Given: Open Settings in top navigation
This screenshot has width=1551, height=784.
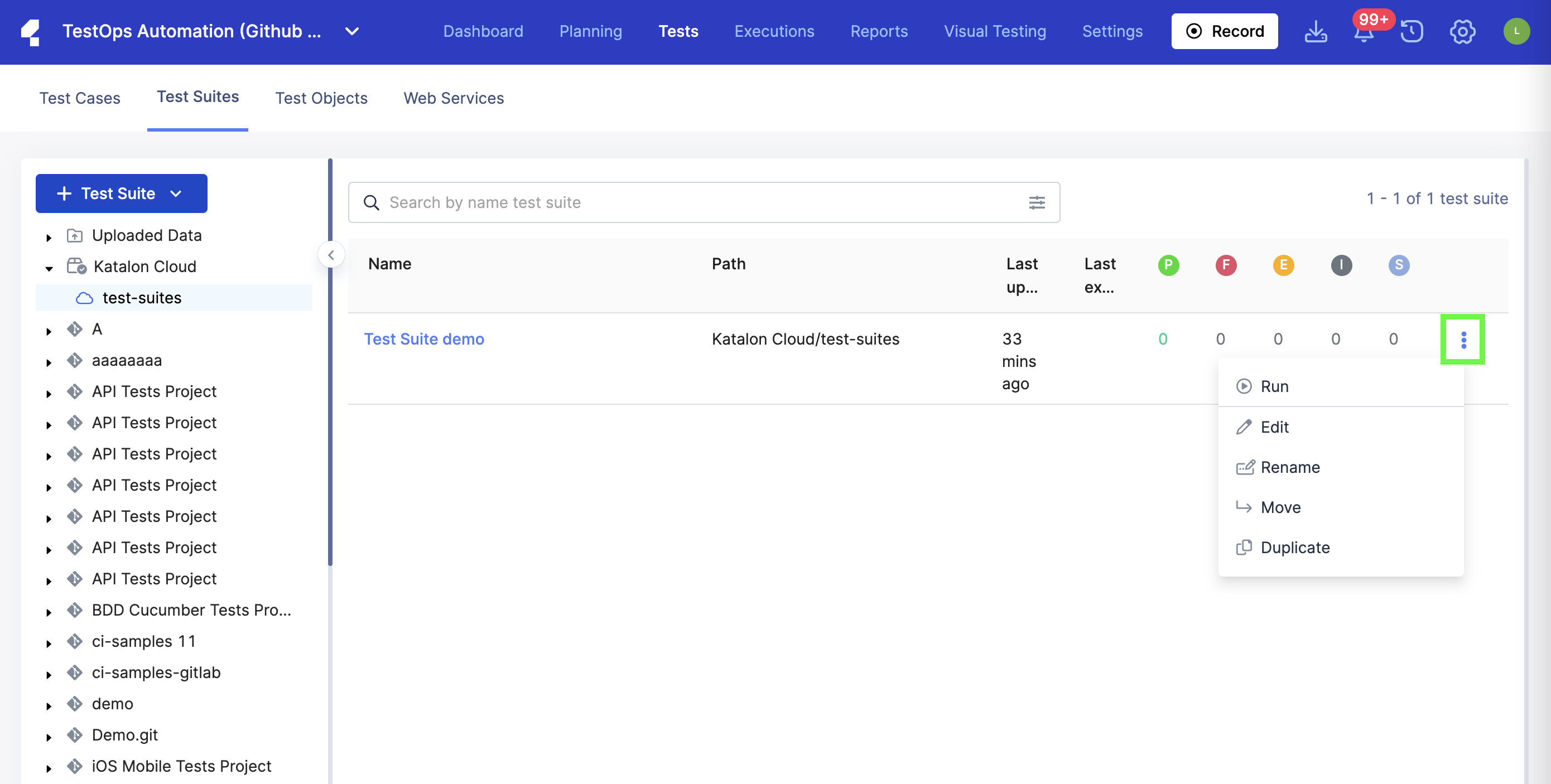Looking at the screenshot, I should pos(1112,31).
